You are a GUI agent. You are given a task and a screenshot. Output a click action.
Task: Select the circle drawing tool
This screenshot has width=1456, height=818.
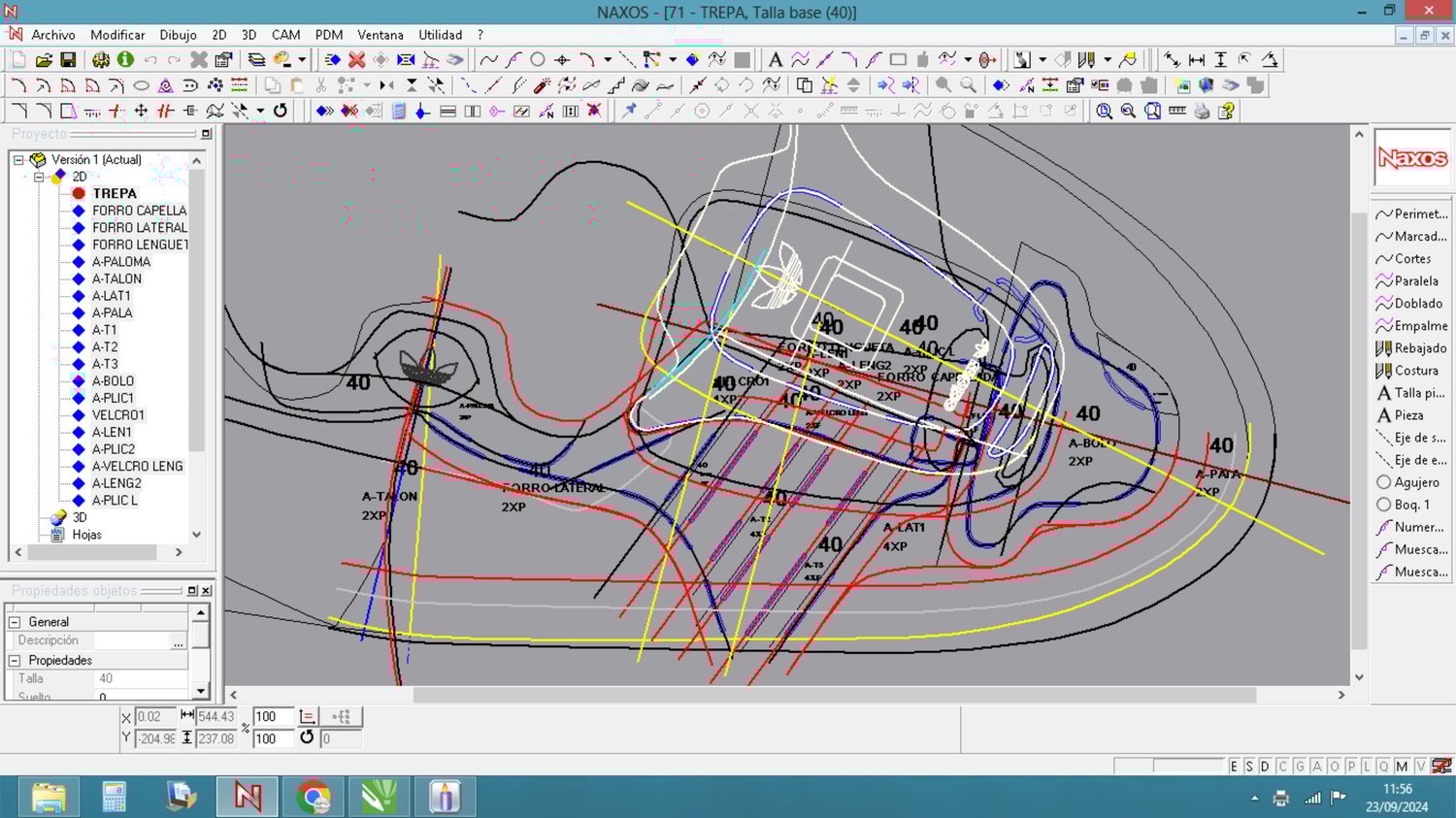(x=537, y=59)
